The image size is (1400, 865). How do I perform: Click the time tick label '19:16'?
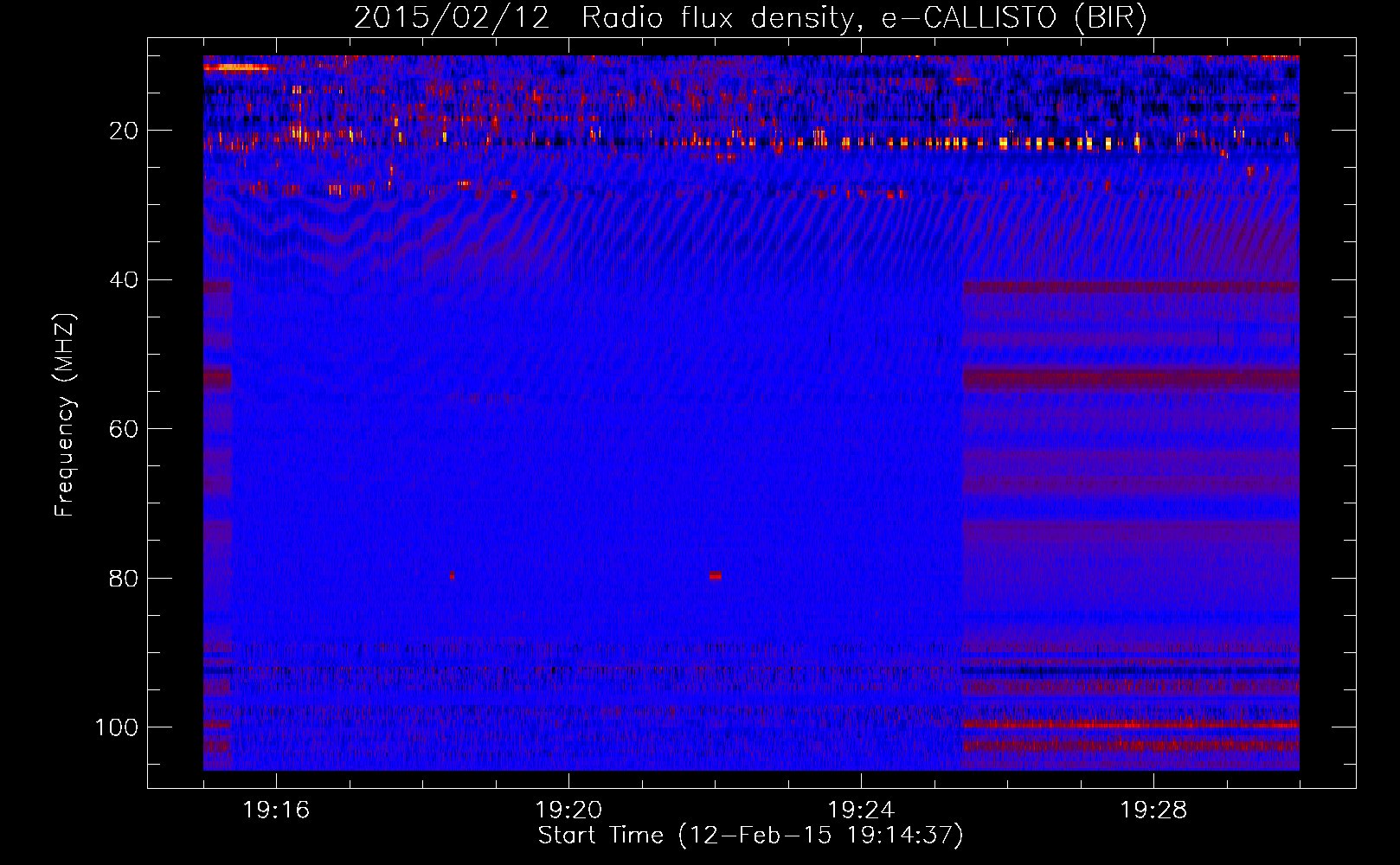click(276, 811)
